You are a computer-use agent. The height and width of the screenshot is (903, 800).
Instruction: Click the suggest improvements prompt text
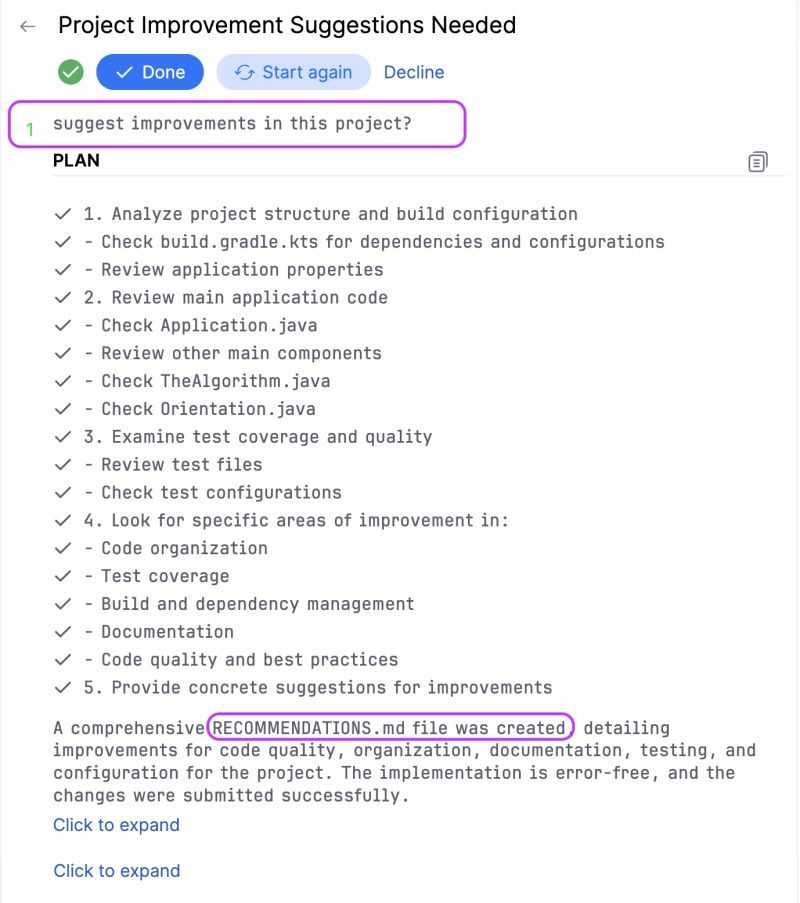pos(233,124)
